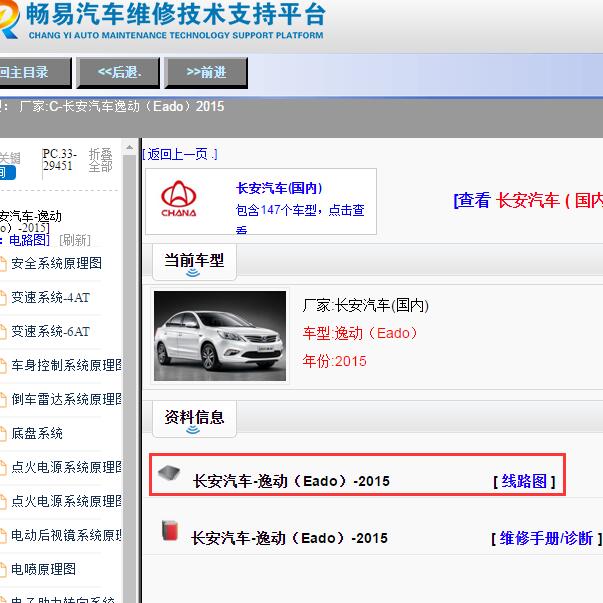Open 安全系统原理图 tree item

[56, 263]
